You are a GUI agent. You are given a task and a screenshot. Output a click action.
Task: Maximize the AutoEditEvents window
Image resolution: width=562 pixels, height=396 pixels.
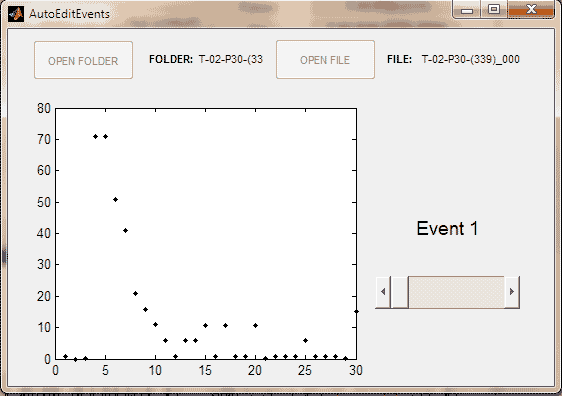click(x=494, y=10)
